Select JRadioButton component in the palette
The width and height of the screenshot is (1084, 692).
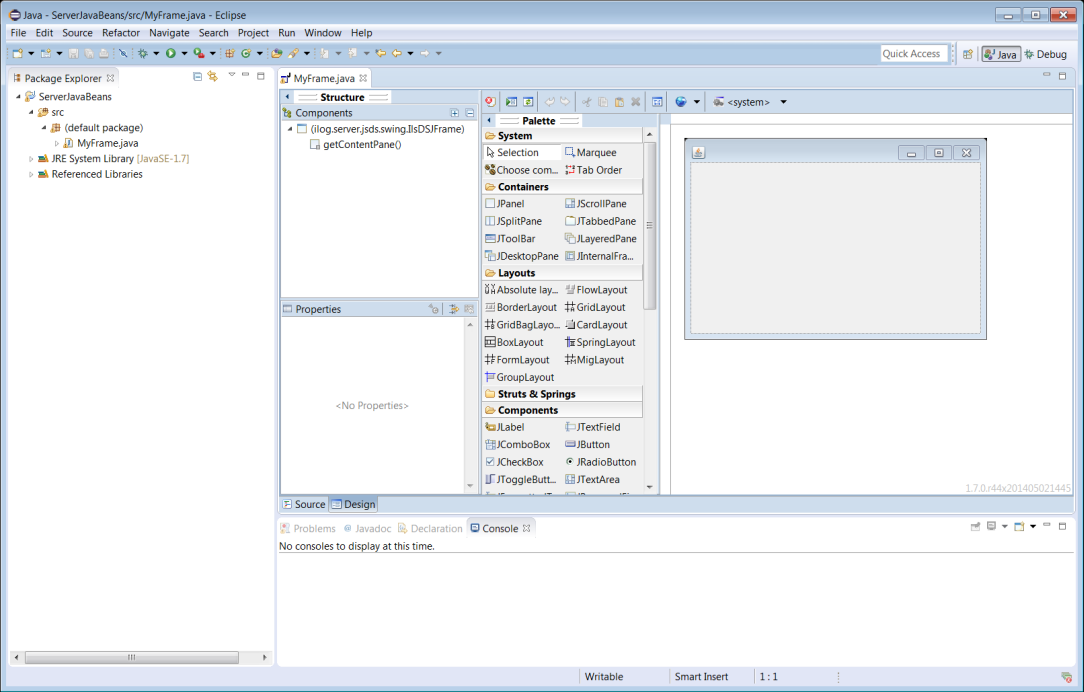click(x=606, y=462)
